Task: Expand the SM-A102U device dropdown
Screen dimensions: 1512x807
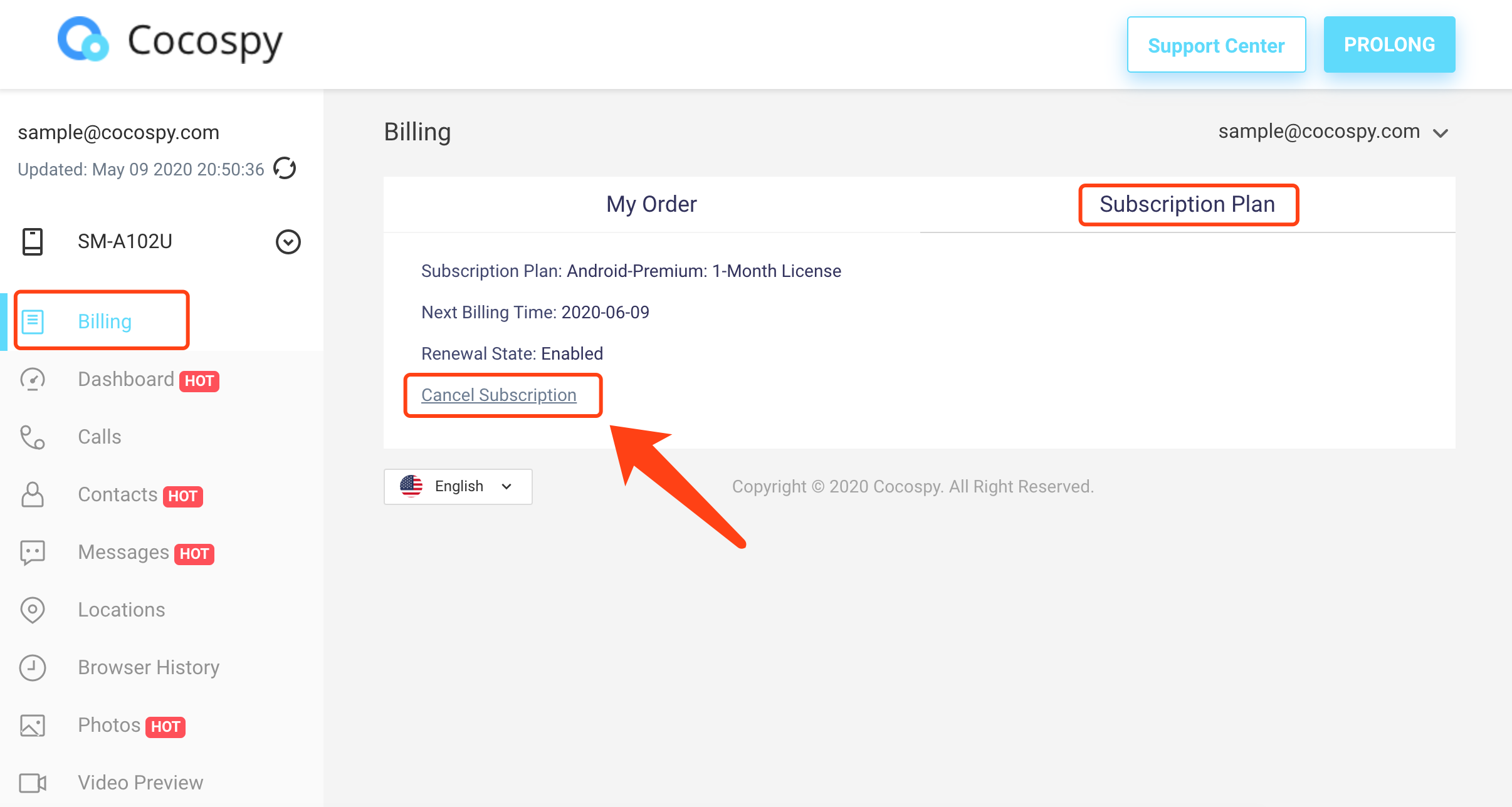Action: (288, 242)
